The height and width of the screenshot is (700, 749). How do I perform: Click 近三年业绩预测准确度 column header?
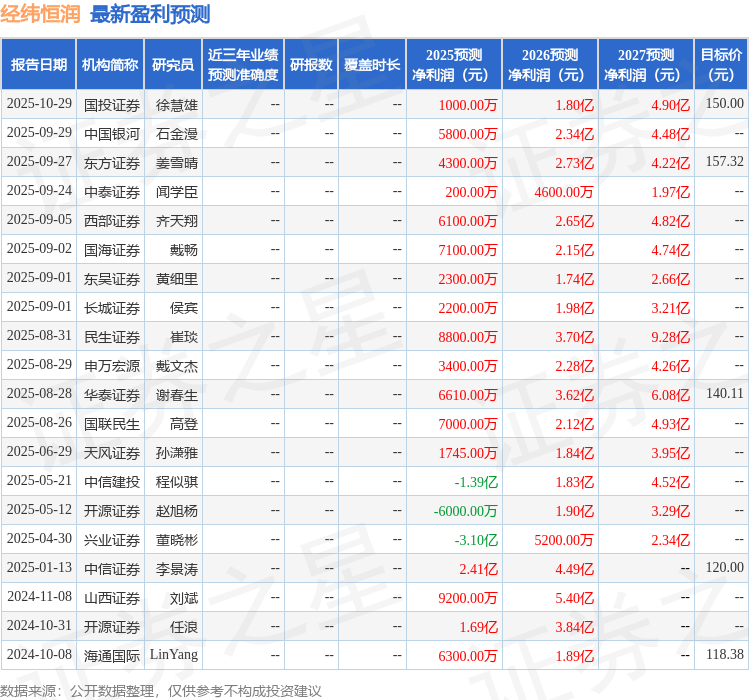[x=242, y=65]
